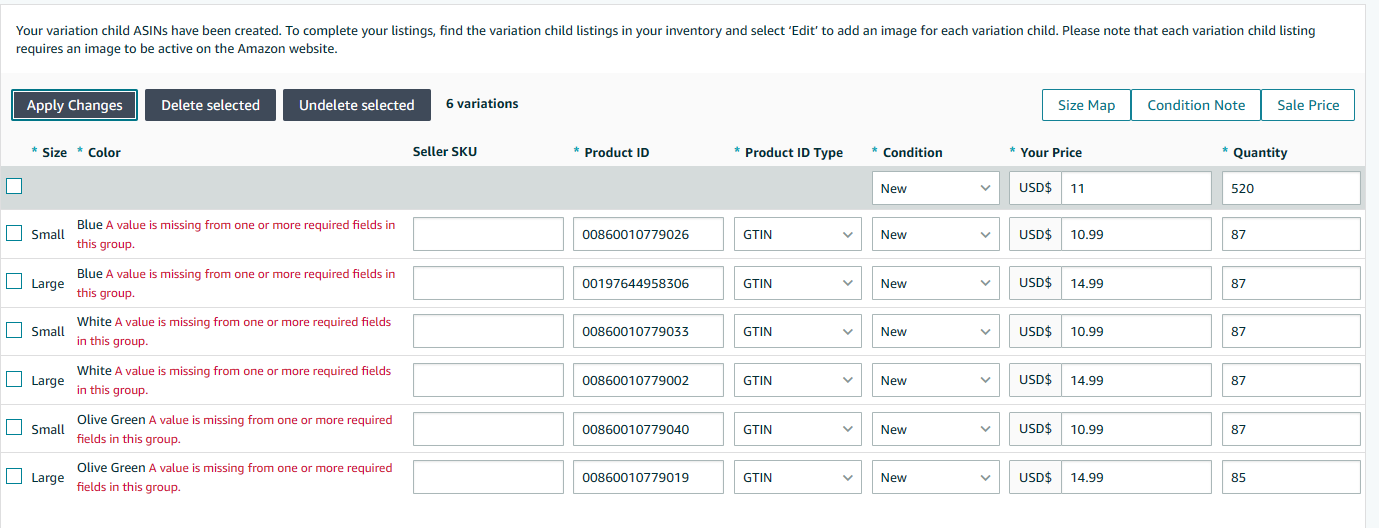Screen dimensions: 1379x528
Task: Click price field 14.99 for Large Olive Green
Action: pos(1136,477)
